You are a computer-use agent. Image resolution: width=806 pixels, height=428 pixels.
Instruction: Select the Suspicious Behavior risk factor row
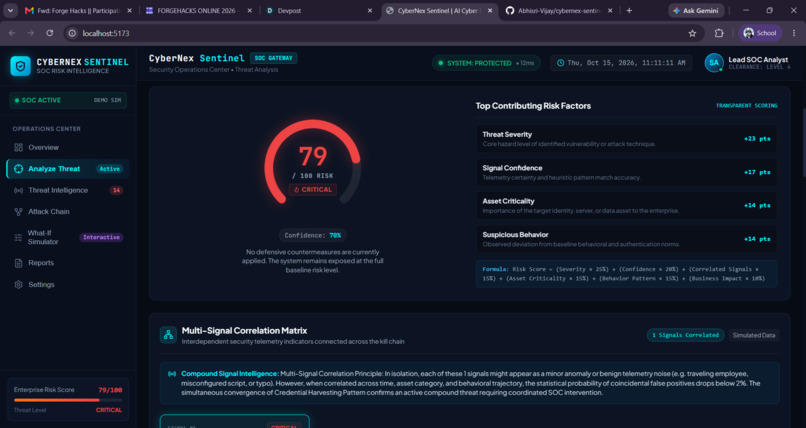coord(626,239)
